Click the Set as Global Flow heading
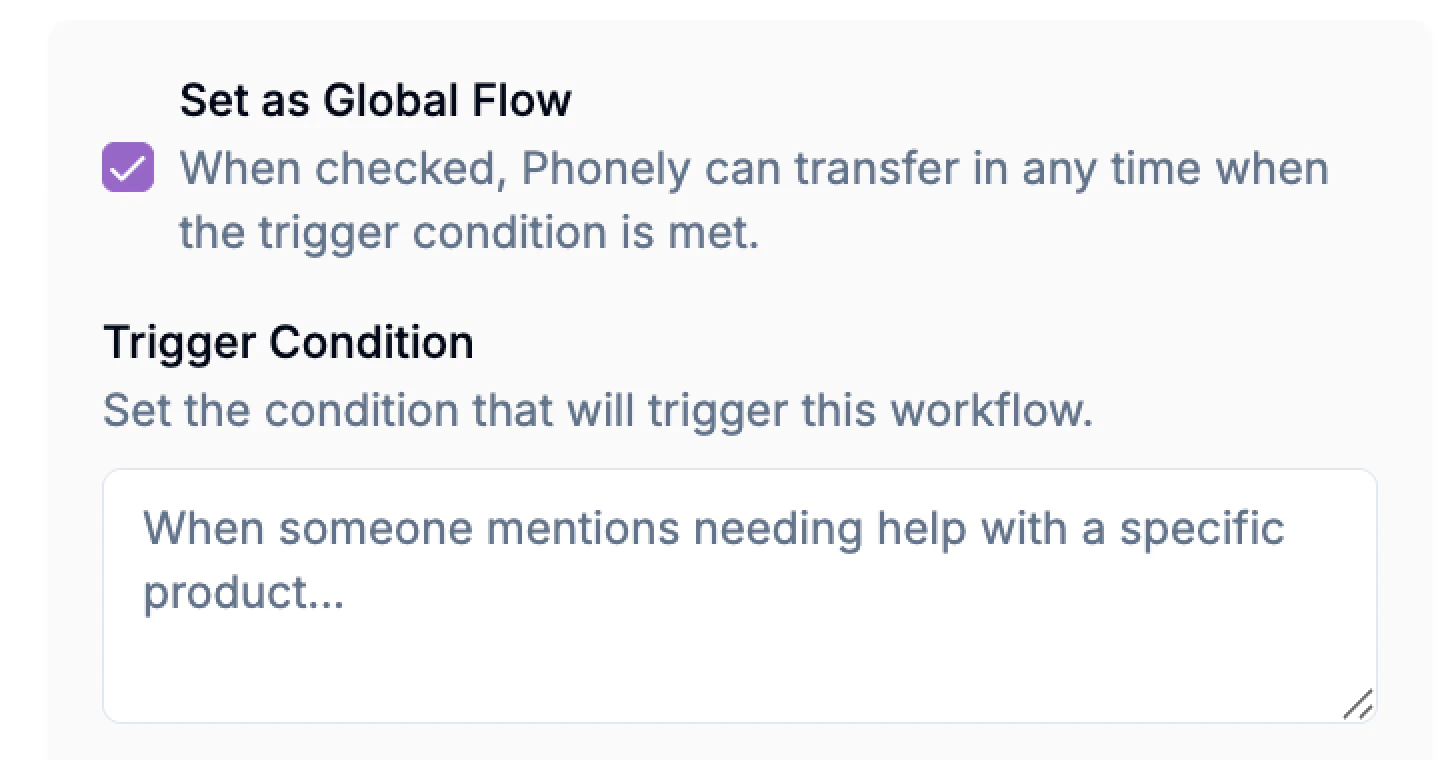 coord(375,100)
